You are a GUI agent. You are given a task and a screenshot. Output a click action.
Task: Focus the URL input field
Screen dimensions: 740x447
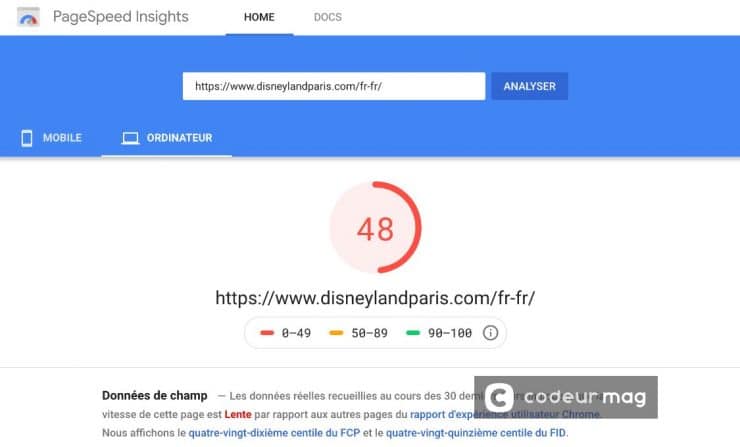[334, 86]
